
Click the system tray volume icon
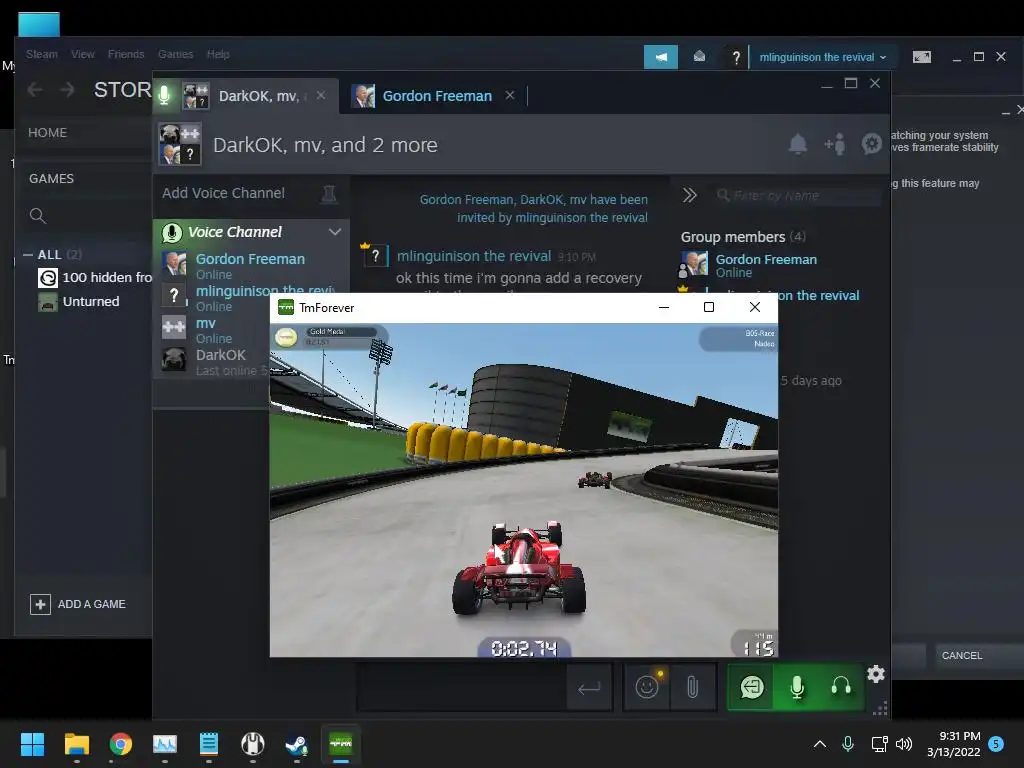(904, 744)
